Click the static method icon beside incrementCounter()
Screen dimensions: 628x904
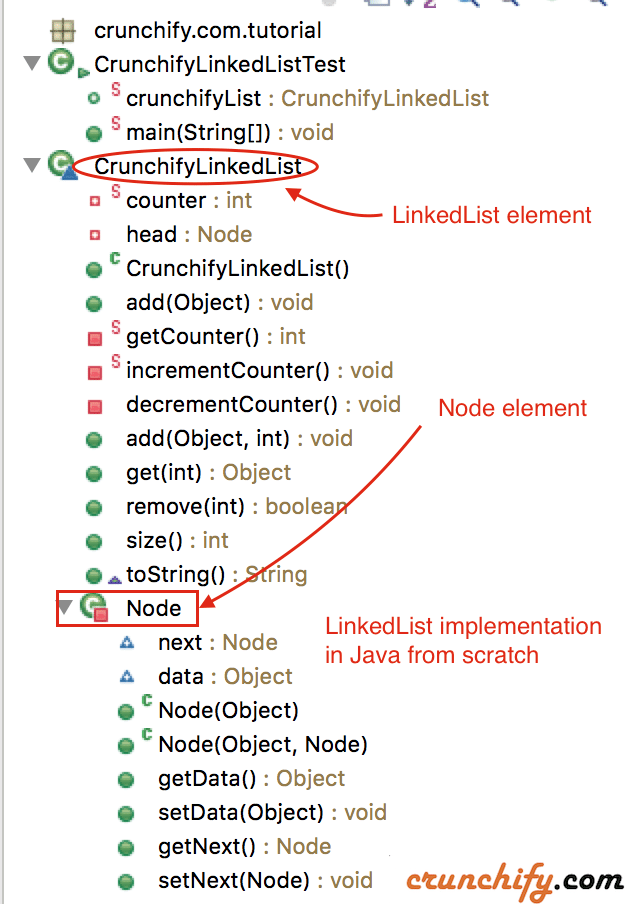click(97, 371)
